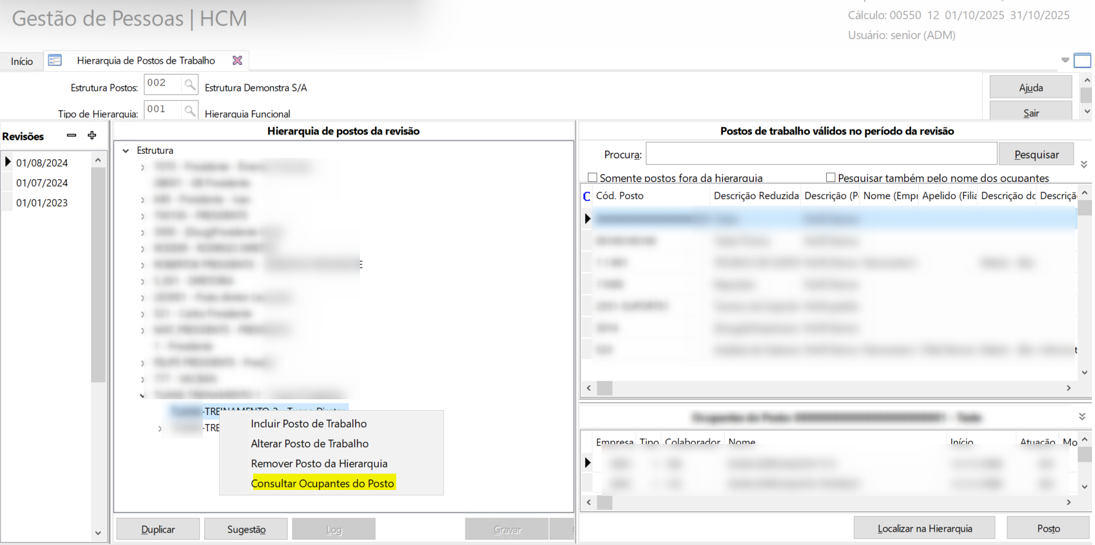This screenshot has width=1095, height=545.
Task: Click the form icon beside the Início tab
Action: [55, 61]
